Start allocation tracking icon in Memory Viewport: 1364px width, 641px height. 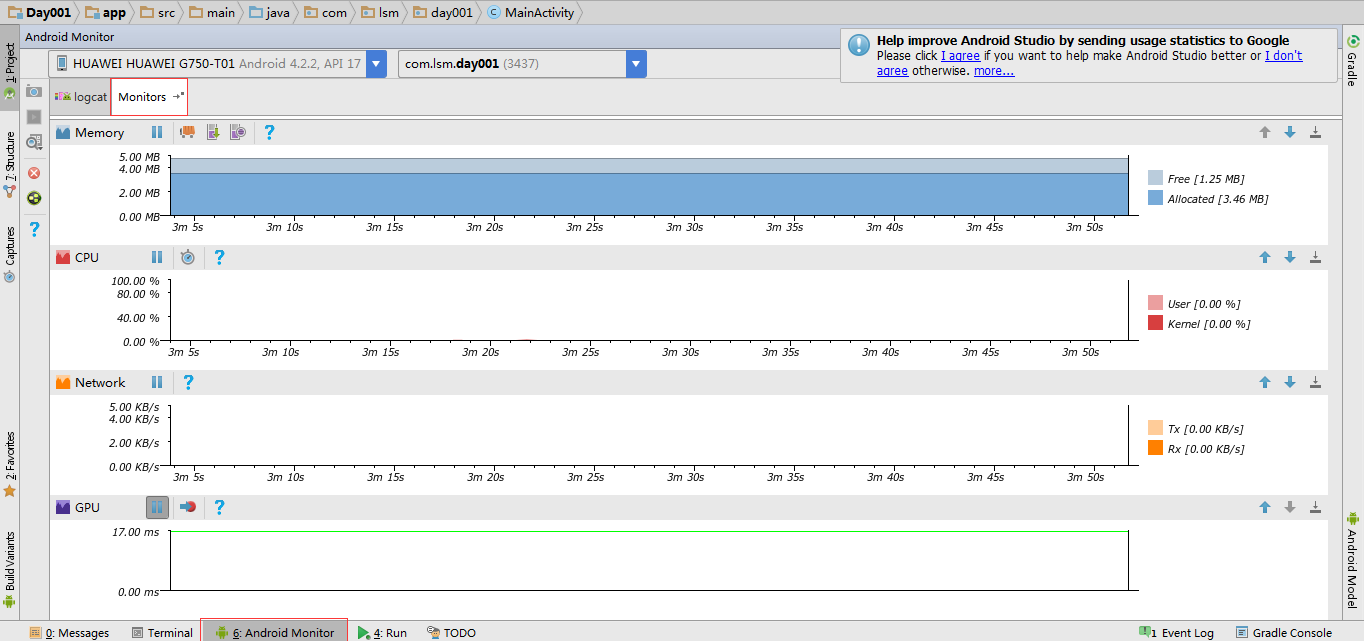[238, 132]
